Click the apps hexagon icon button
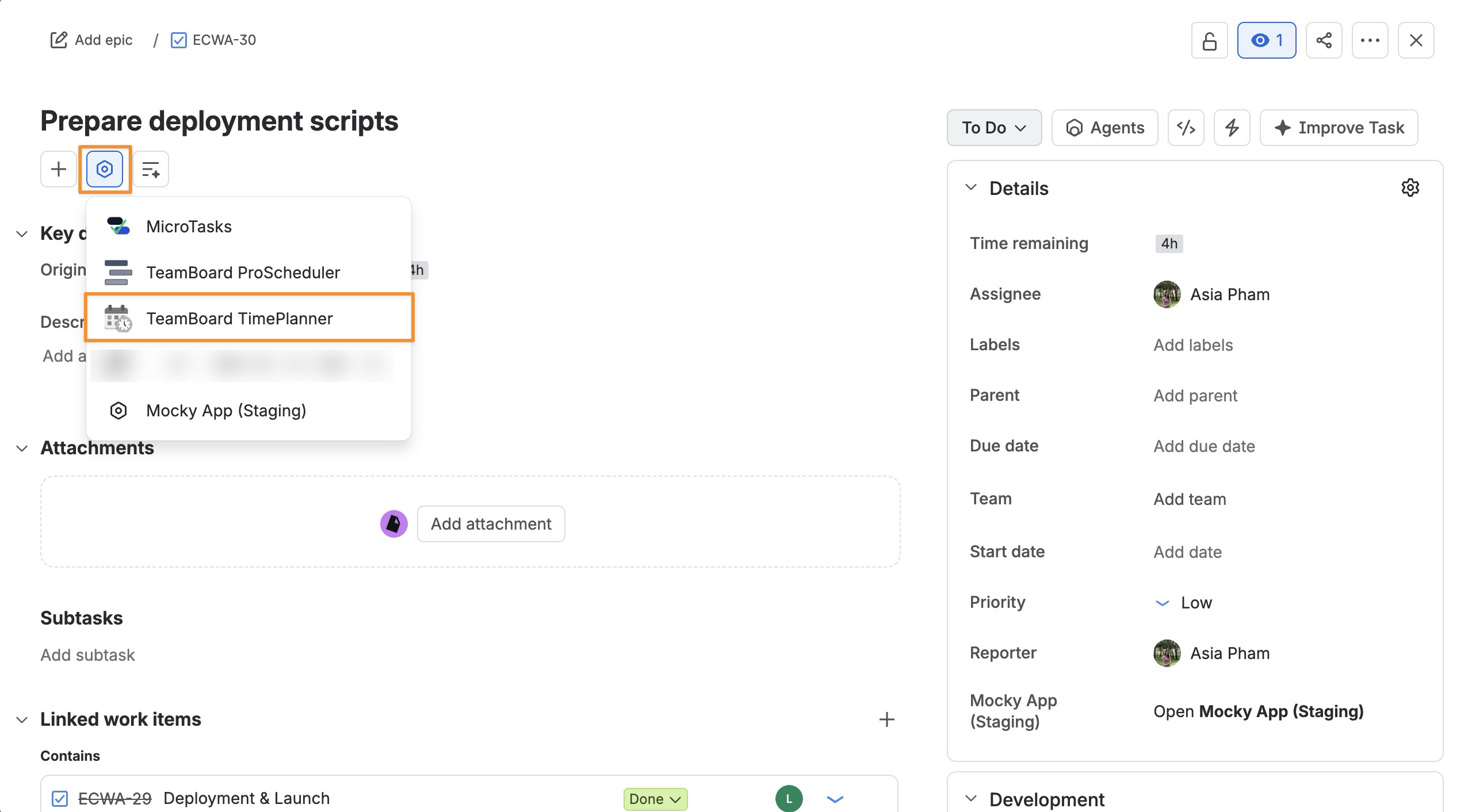Image resolution: width=1468 pixels, height=812 pixels. [x=105, y=169]
